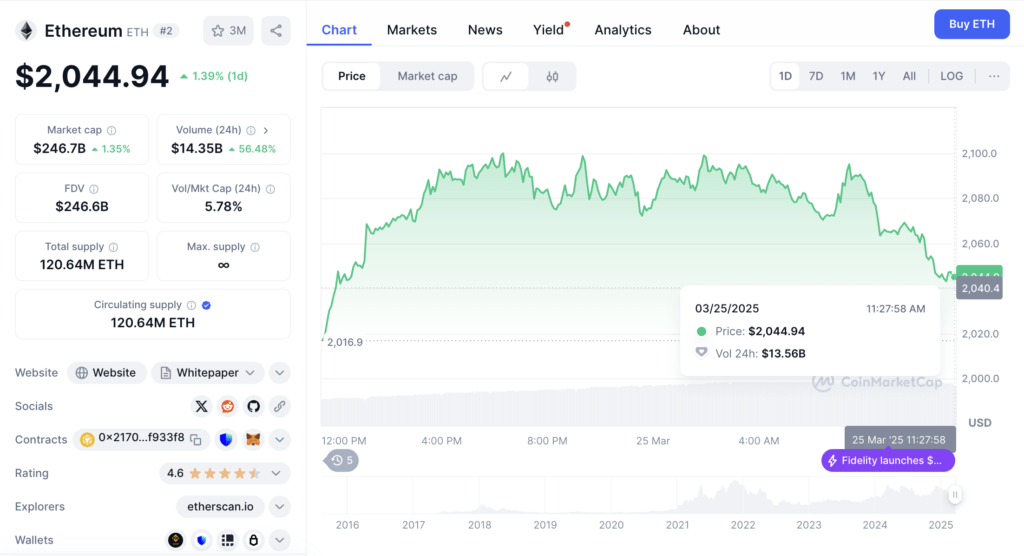This screenshot has width=1024, height=556.
Task: Open Volume (24h) details arrow
Action: click(x=266, y=131)
